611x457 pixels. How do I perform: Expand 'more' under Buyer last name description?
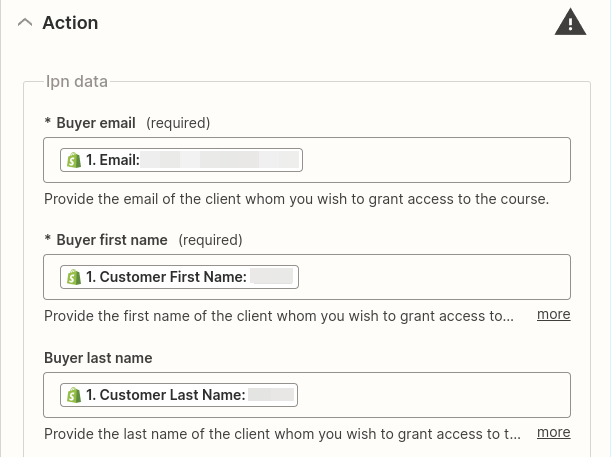coord(553,432)
